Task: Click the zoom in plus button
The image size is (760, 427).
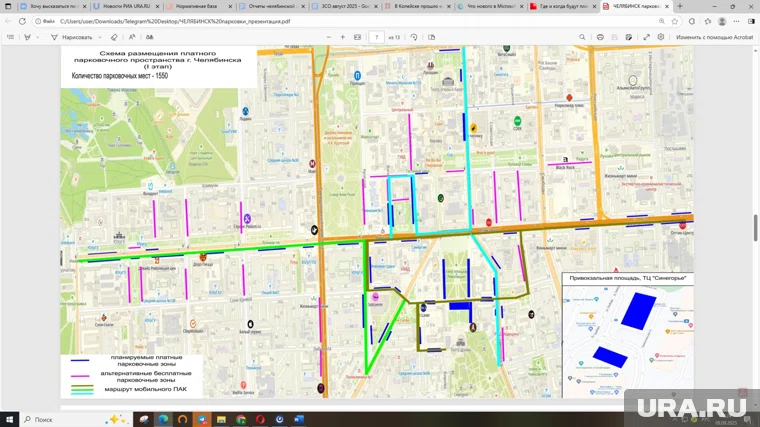Action: [x=343, y=37]
